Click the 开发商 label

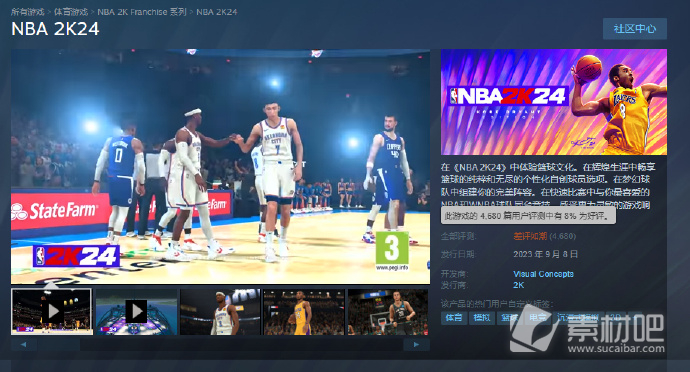[454, 274]
